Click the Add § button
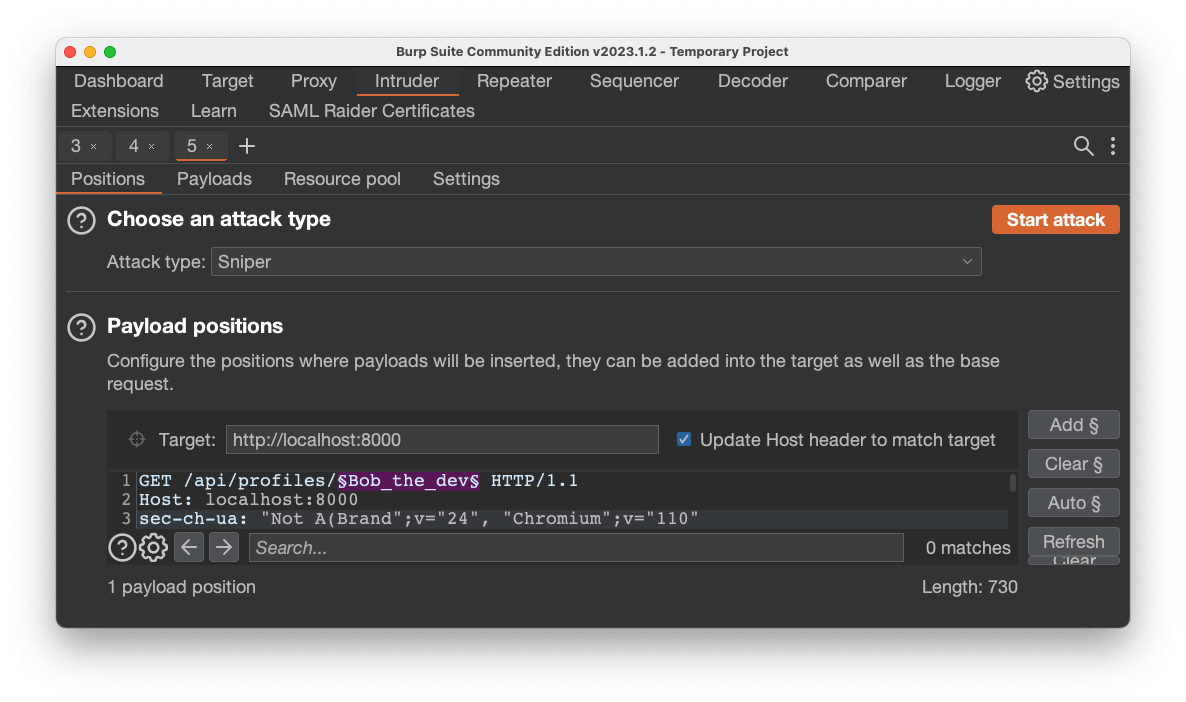 pos(1073,425)
